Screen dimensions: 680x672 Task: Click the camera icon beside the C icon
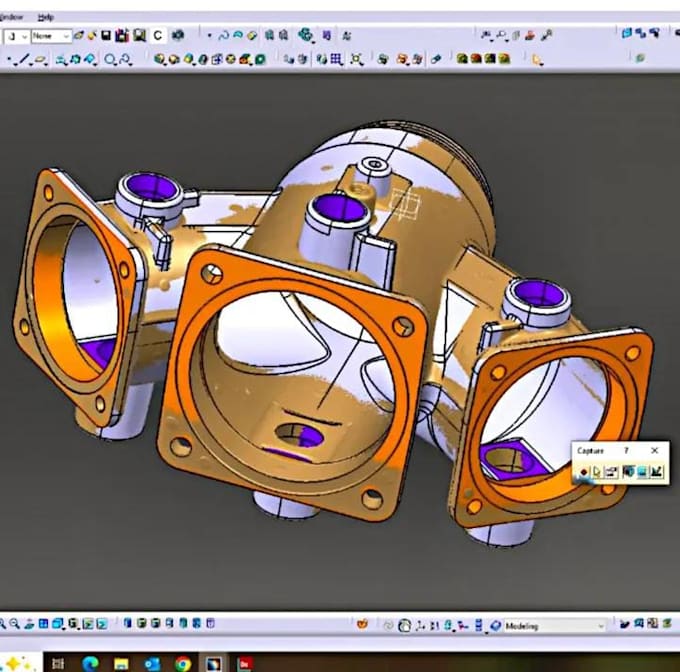178,36
